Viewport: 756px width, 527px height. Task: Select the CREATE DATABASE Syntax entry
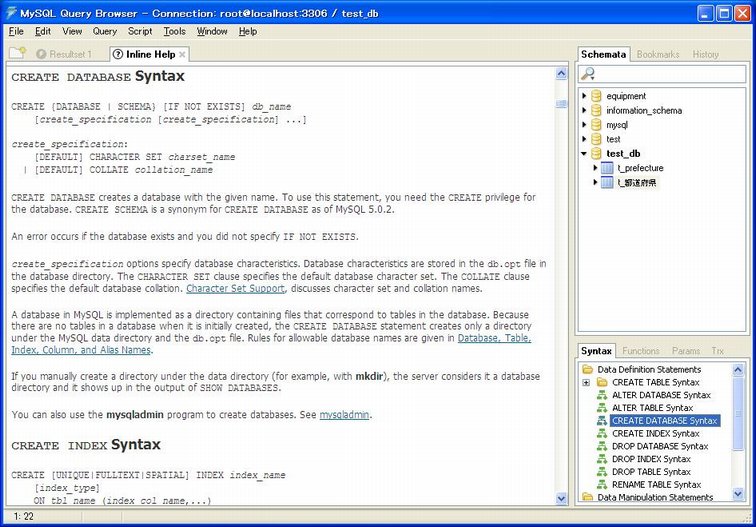[x=665, y=420]
